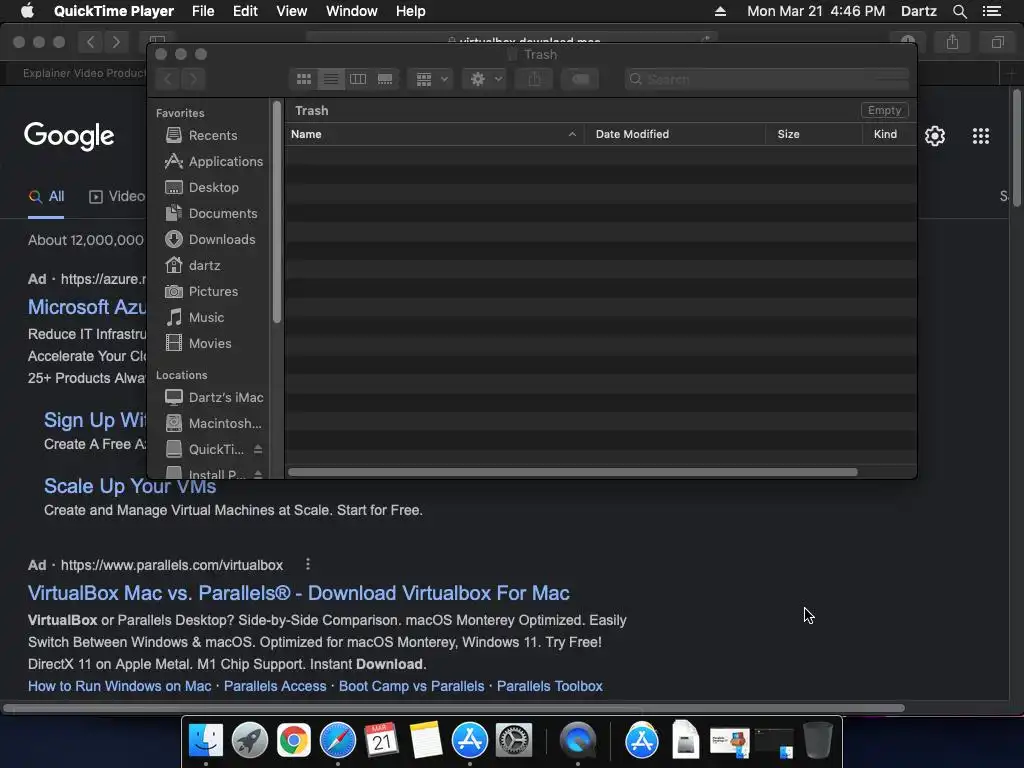
Task: Click the eject icon in menu bar
Action: point(720,11)
